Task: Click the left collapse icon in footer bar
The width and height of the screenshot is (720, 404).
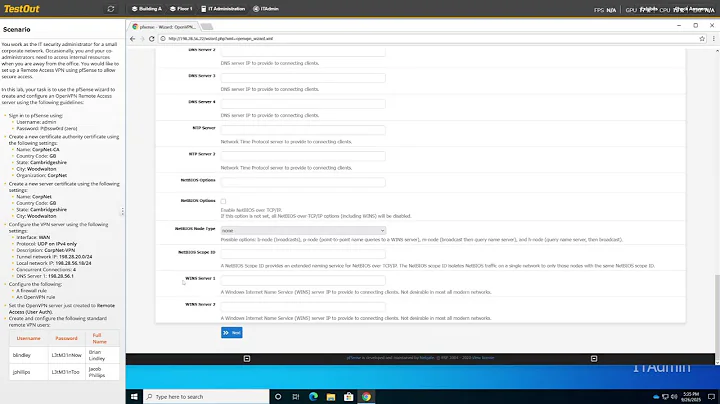Action: 247,359
